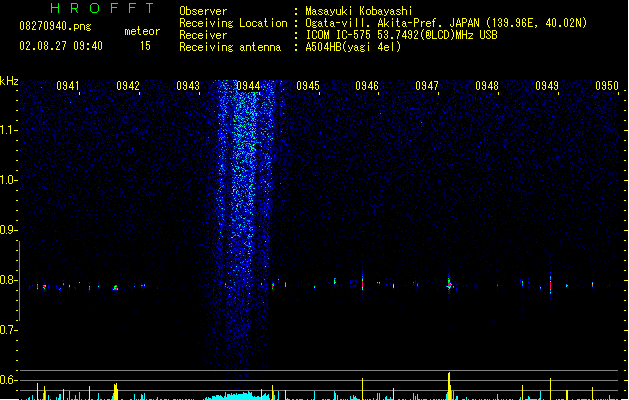The height and width of the screenshot is (400, 629).
Task: Click the bright meteor echo near 0947
Action: [449, 284]
